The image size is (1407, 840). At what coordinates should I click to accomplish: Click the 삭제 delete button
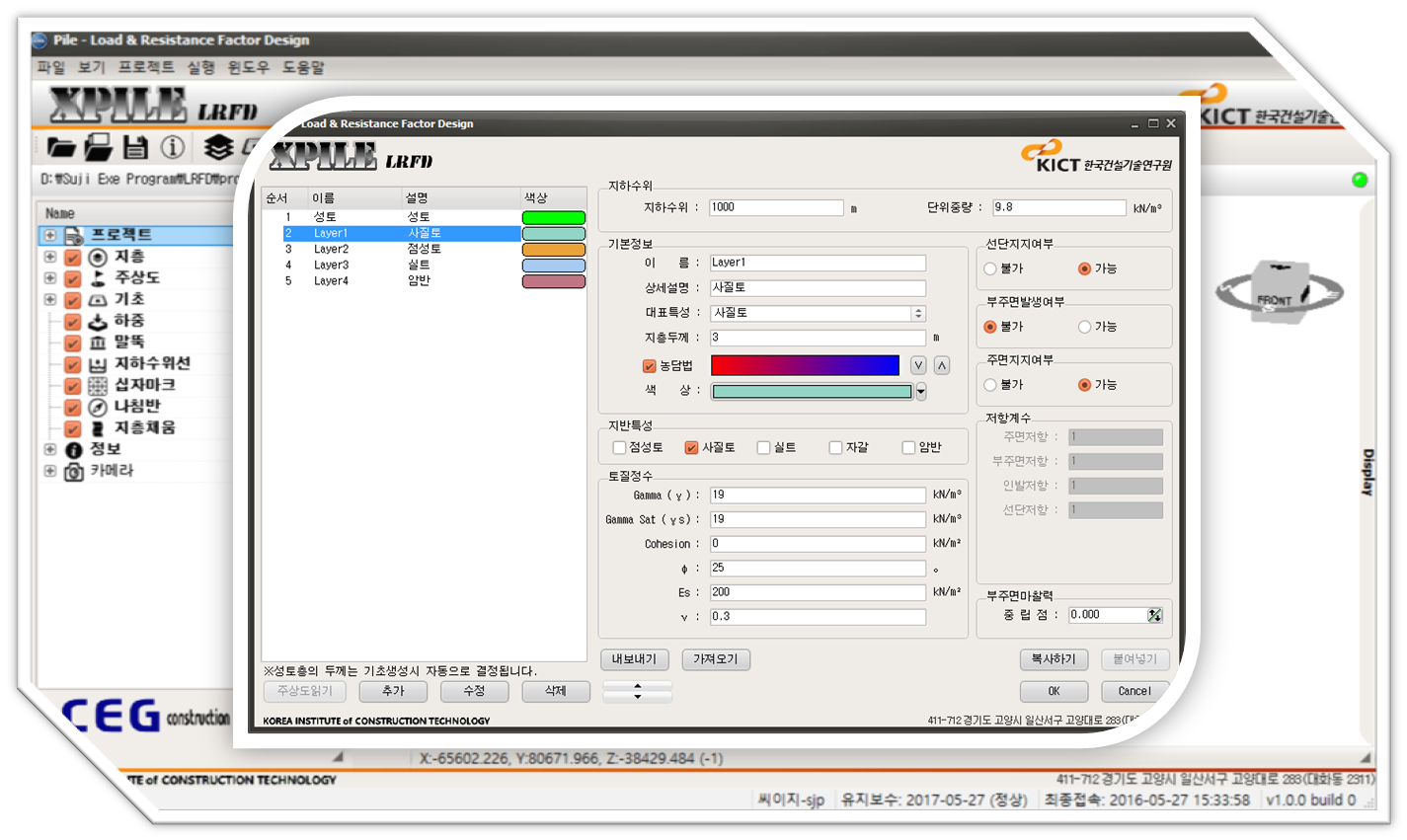point(555,691)
